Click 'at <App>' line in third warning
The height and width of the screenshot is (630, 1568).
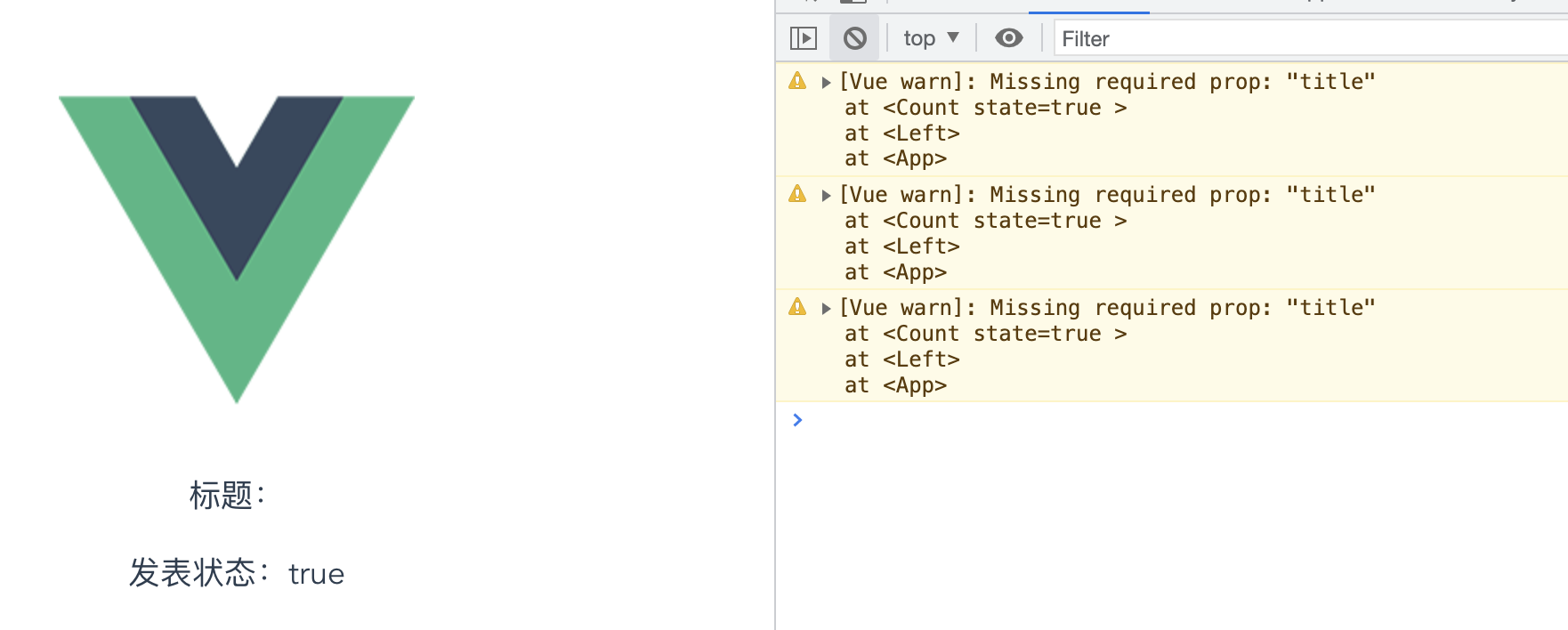click(x=896, y=385)
